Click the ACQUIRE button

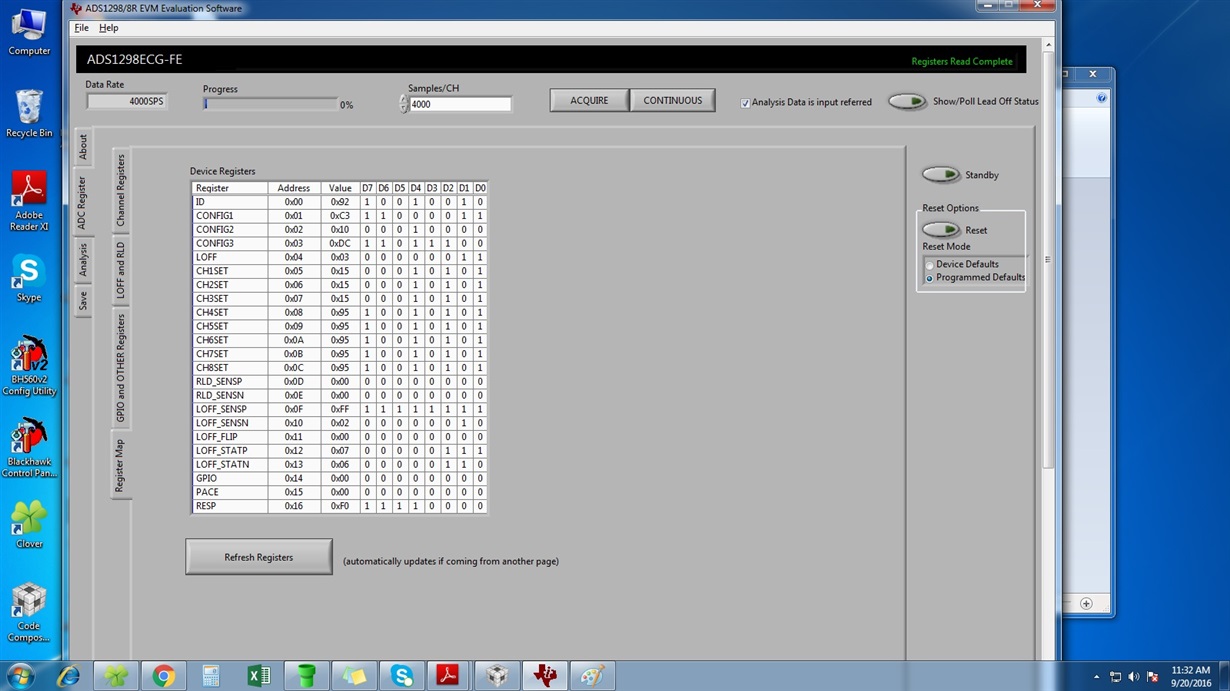click(589, 100)
